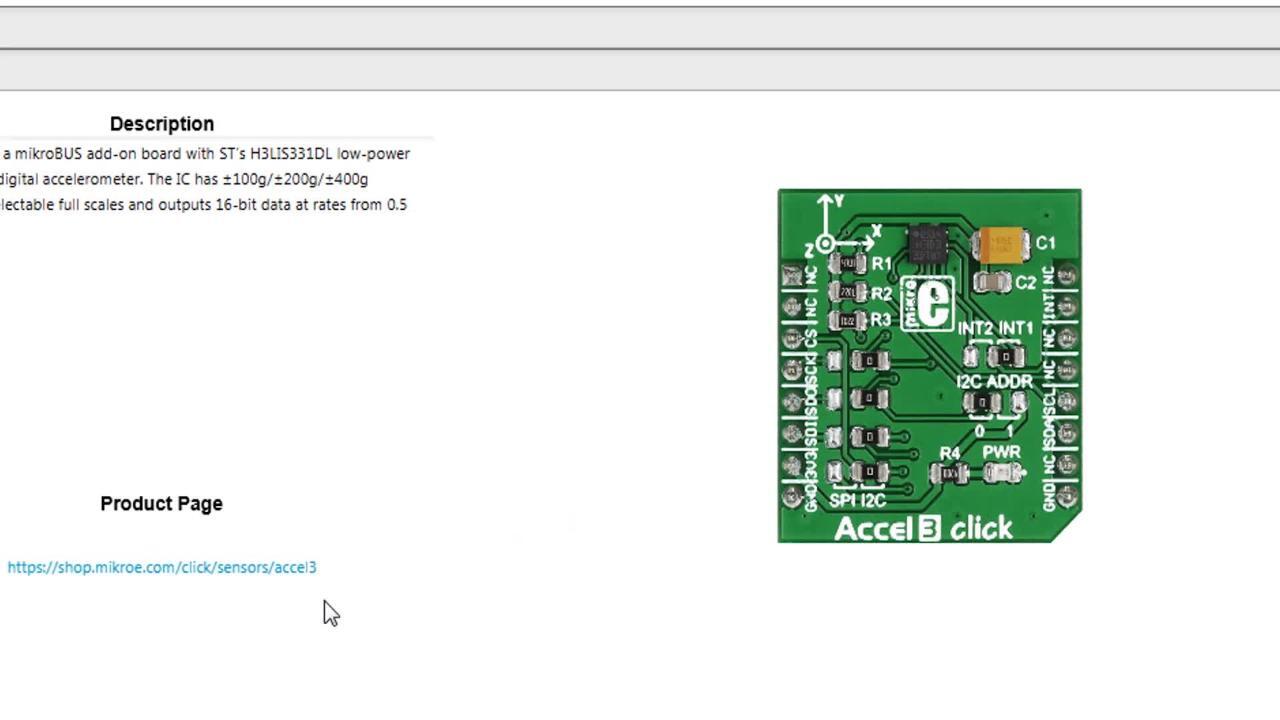Select the Product Page heading
Screen dimensions: 1280x720
tap(161, 504)
